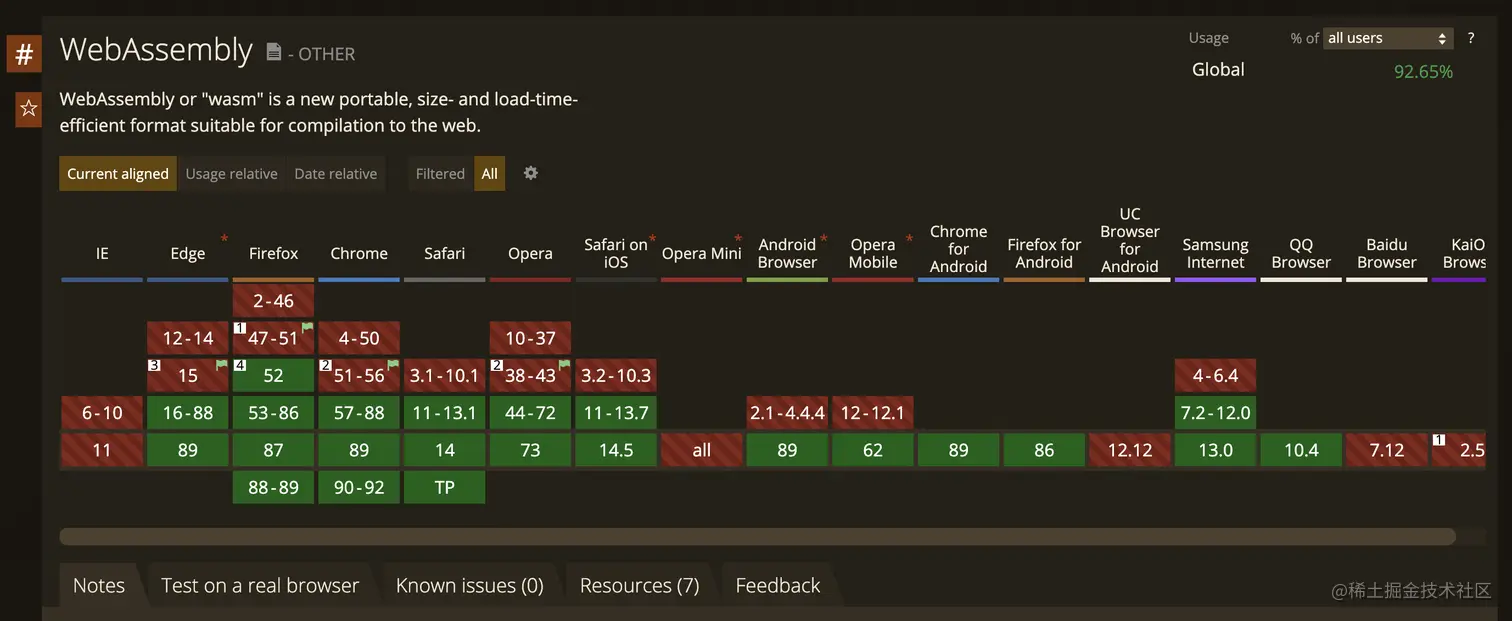Switch to Usage relative view
Viewport: 1512px width, 621px height.
pos(232,173)
